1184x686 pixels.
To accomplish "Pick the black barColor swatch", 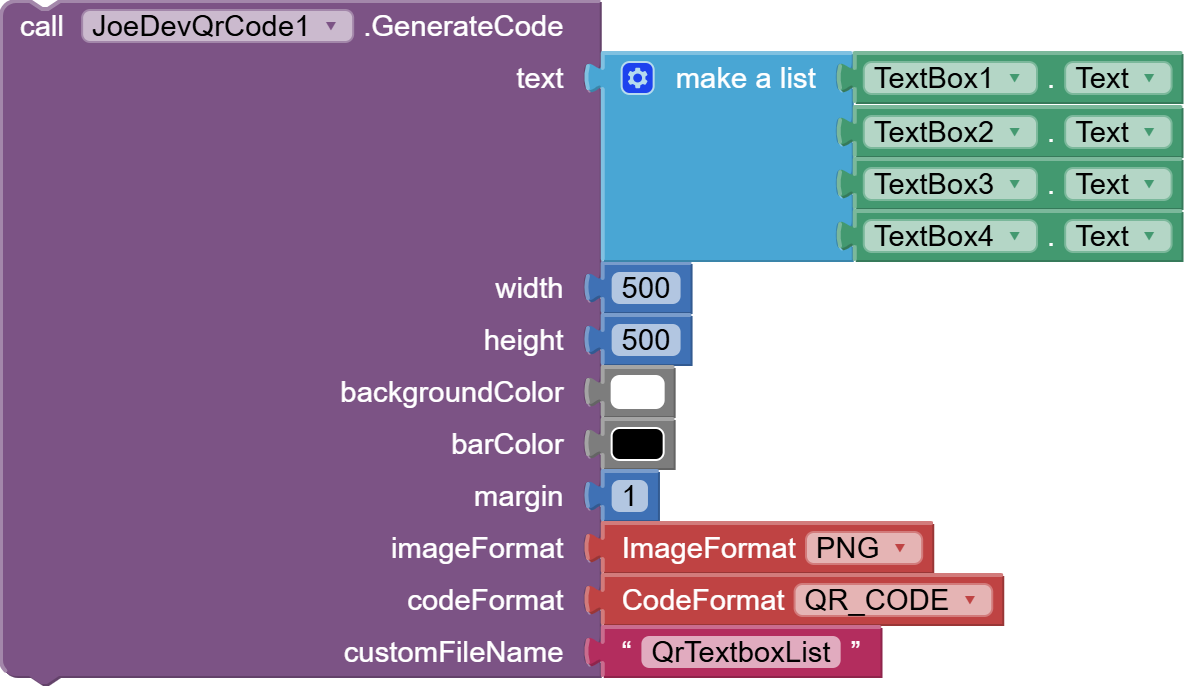I will (637, 444).
